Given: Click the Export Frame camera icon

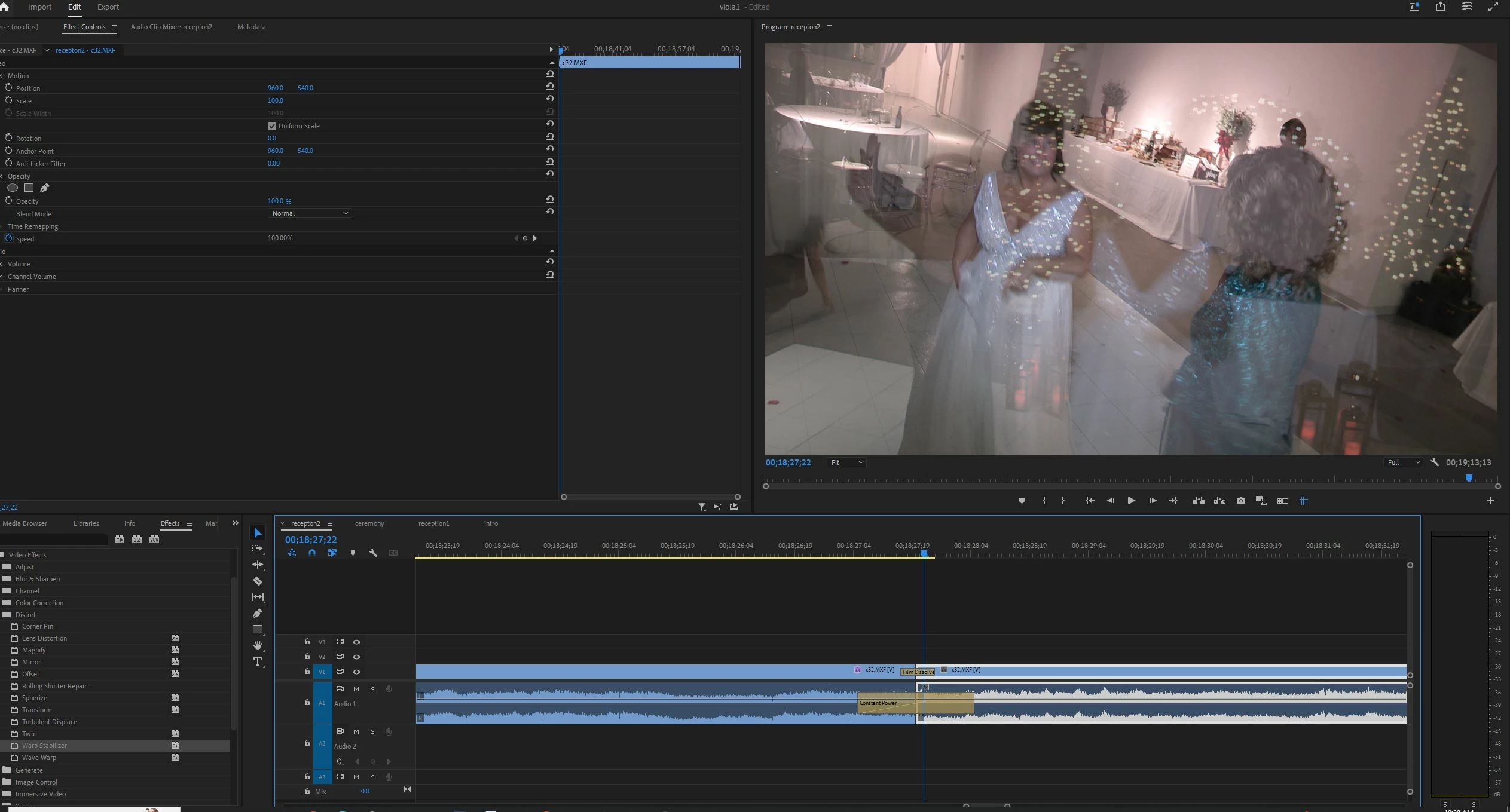Looking at the screenshot, I should [1241, 501].
